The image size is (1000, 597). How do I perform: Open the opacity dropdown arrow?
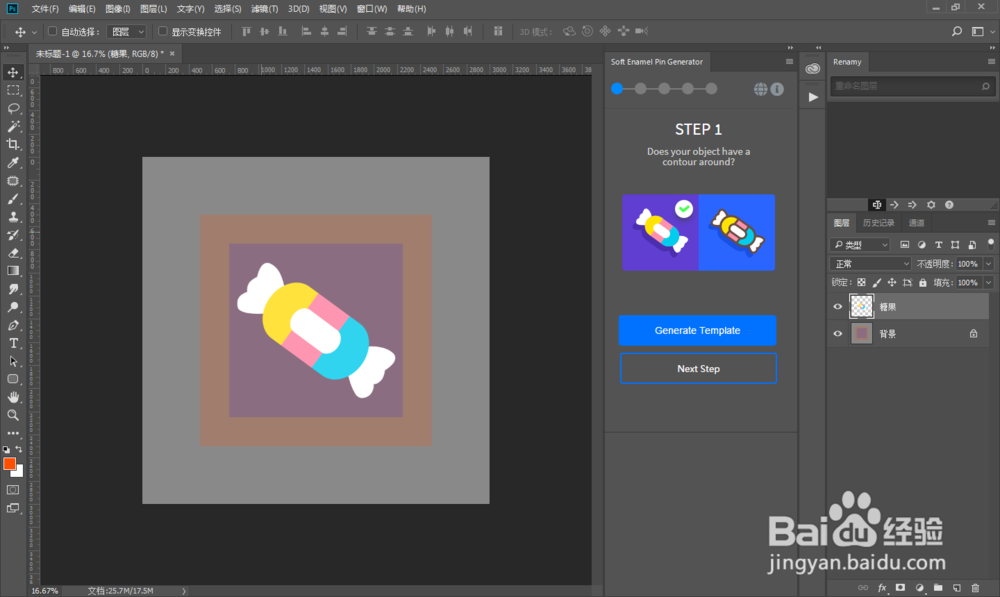click(x=989, y=263)
